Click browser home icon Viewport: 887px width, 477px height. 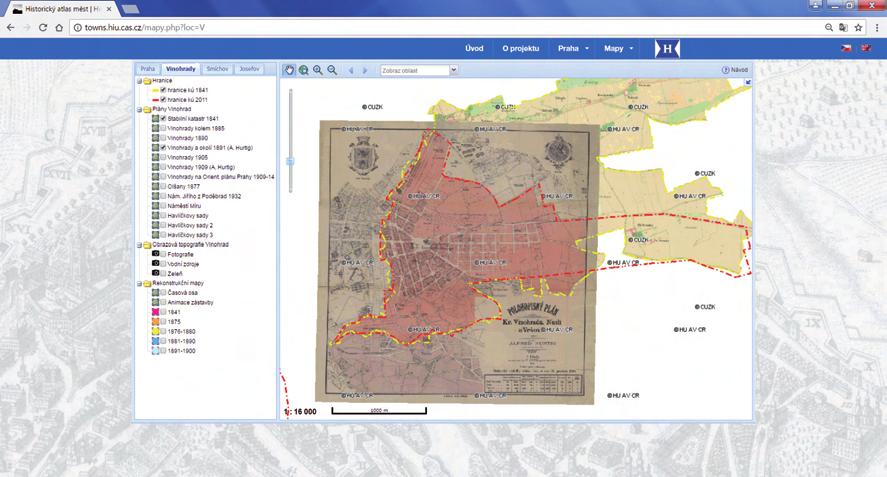pos(59,27)
